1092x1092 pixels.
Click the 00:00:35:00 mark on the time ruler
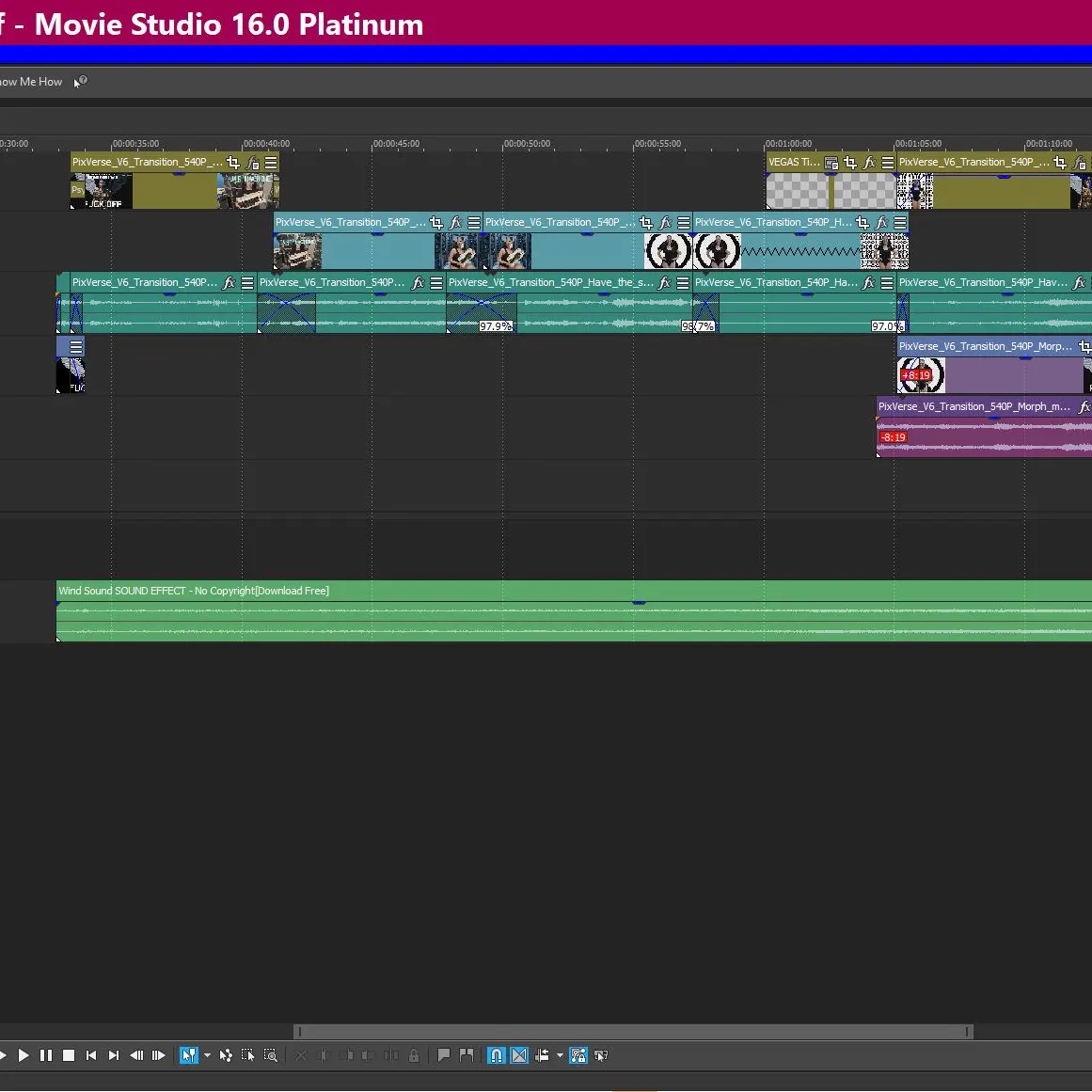(135, 144)
